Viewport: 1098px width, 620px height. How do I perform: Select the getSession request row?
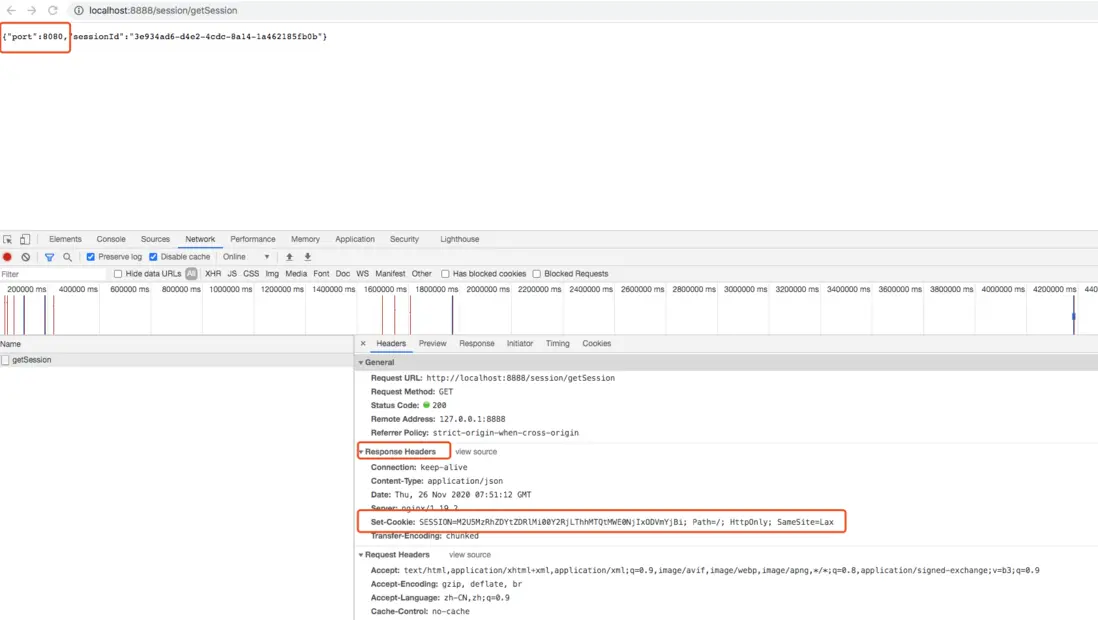point(176,360)
